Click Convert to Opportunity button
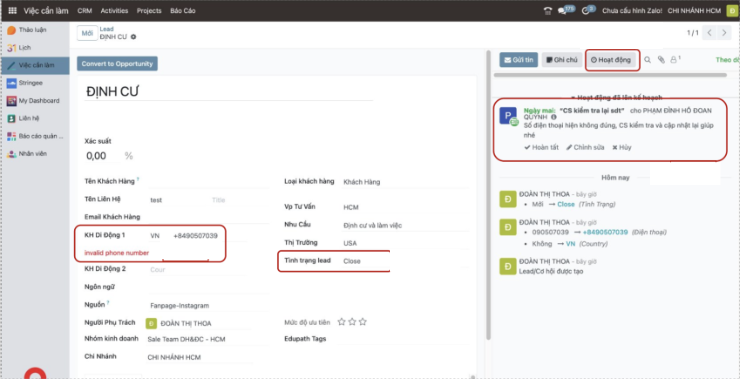The height and width of the screenshot is (380, 740). tap(117, 64)
